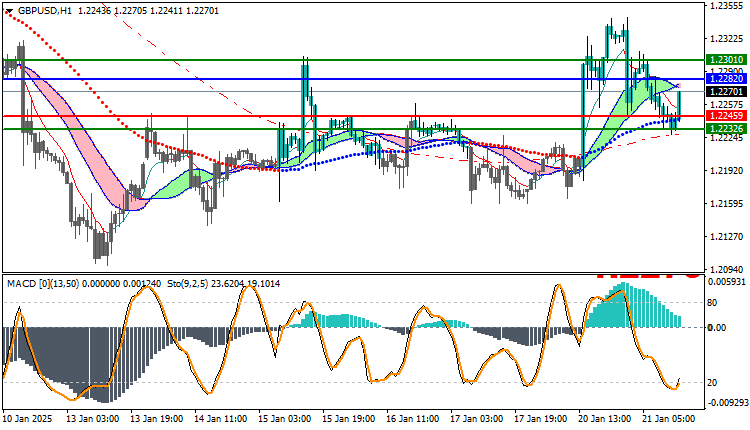Click the 0.005931 indicator scale label

coord(727,282)
